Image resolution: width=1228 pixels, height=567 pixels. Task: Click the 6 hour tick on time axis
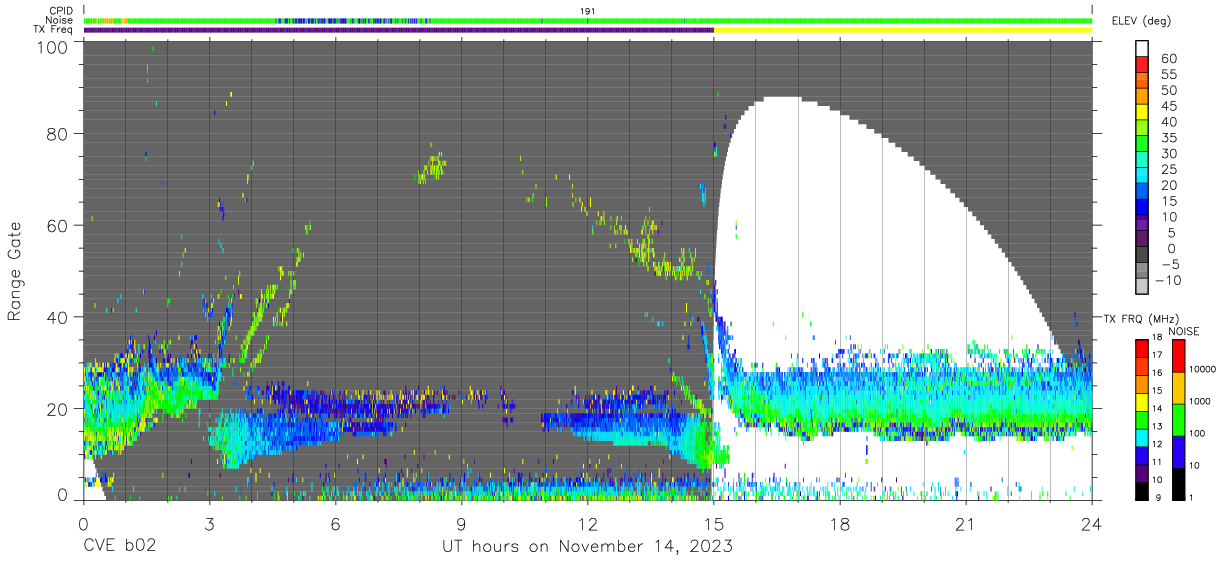[335, 524]
